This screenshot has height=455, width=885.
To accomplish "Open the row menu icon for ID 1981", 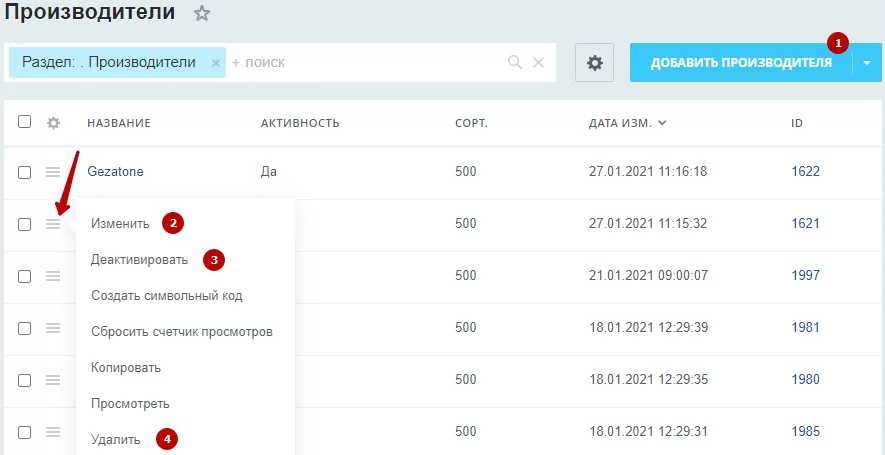I will 53,328.
